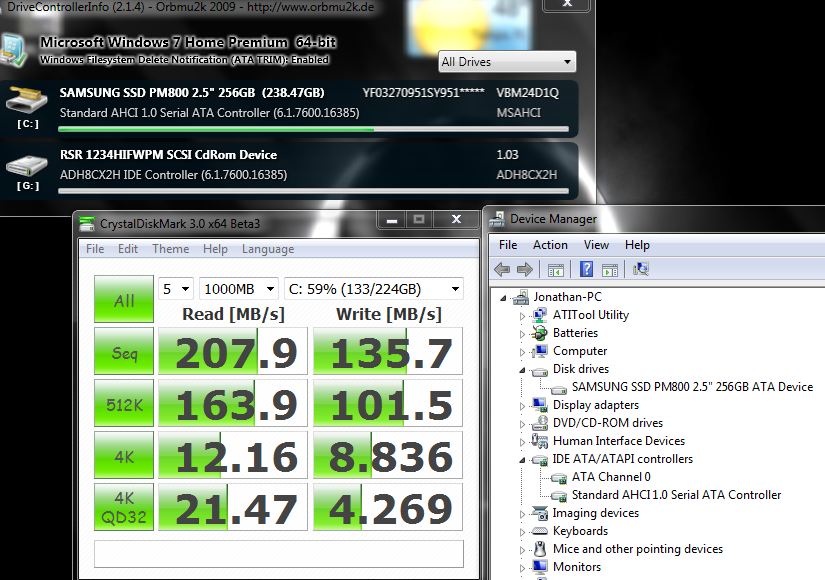Click the G: drive usage progress bar
Viewport: 825px width, 580px height.
pyautogui.click(x=314, y=191)
